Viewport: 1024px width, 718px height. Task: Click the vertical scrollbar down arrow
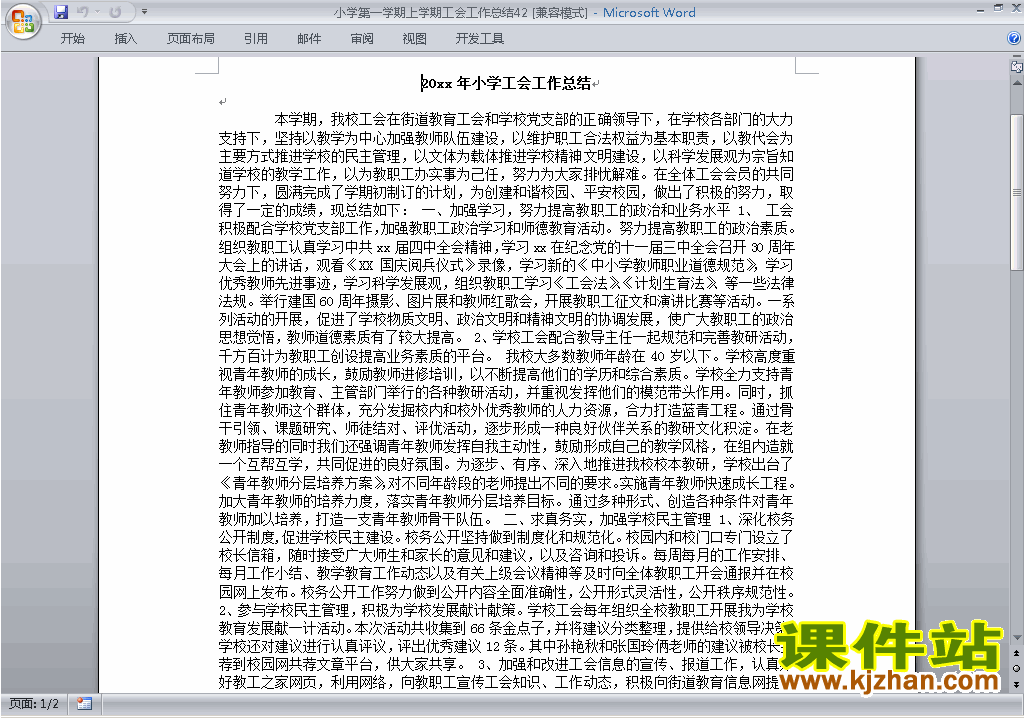[1017, 638]
